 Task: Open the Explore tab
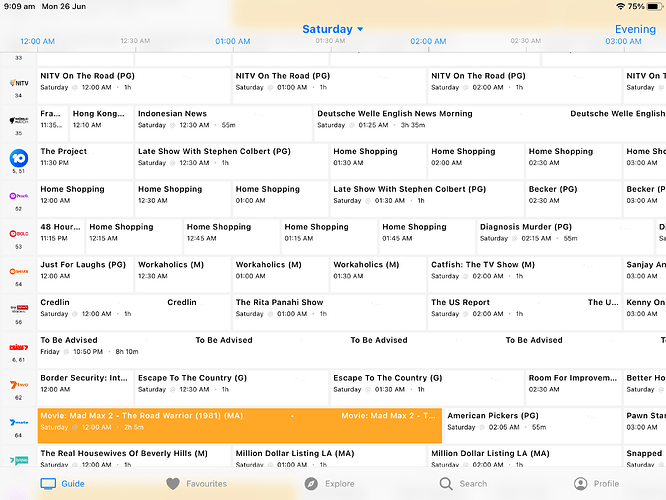point(330,483)
